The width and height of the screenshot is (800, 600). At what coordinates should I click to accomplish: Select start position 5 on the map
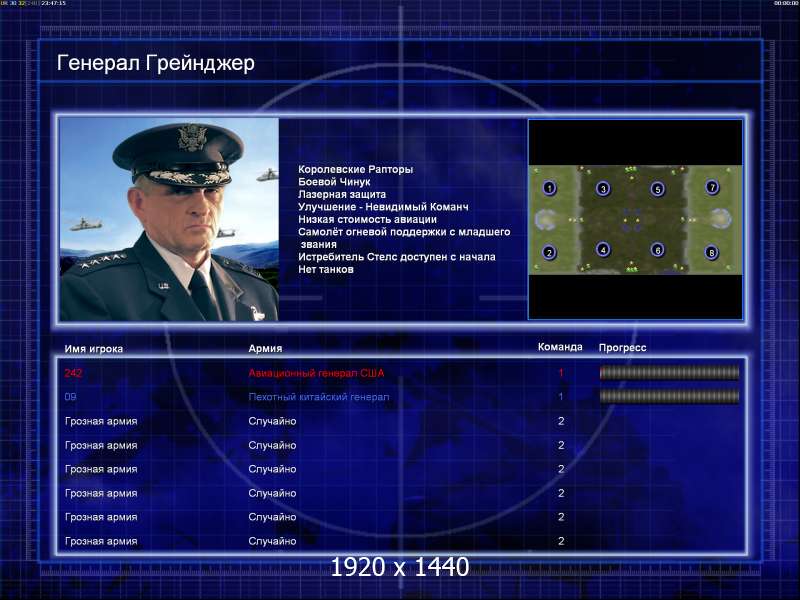point(657,189)
